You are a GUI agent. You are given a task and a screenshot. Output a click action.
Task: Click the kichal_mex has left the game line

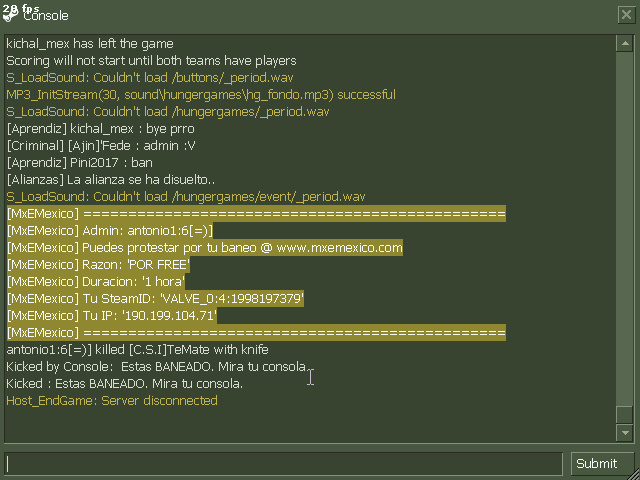[90, 44]
